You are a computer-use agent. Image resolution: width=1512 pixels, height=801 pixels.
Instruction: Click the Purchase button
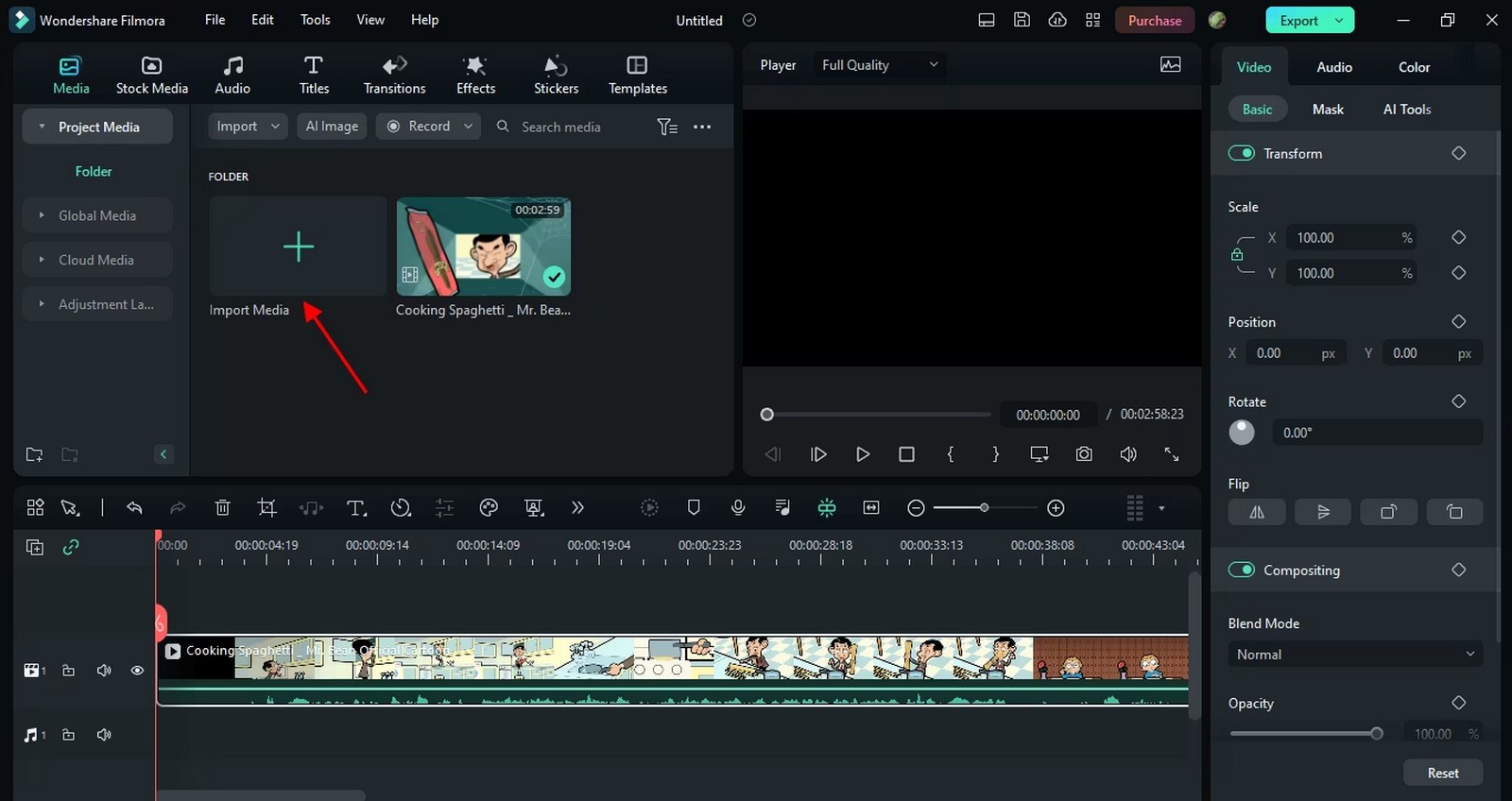tap(1155, 20)
